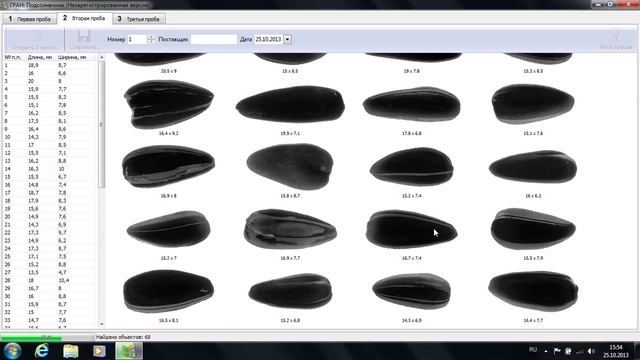Screen dimensions: 640x360
Task: Select table row 28 with width 10,4
Action: [x=50, y=280]
